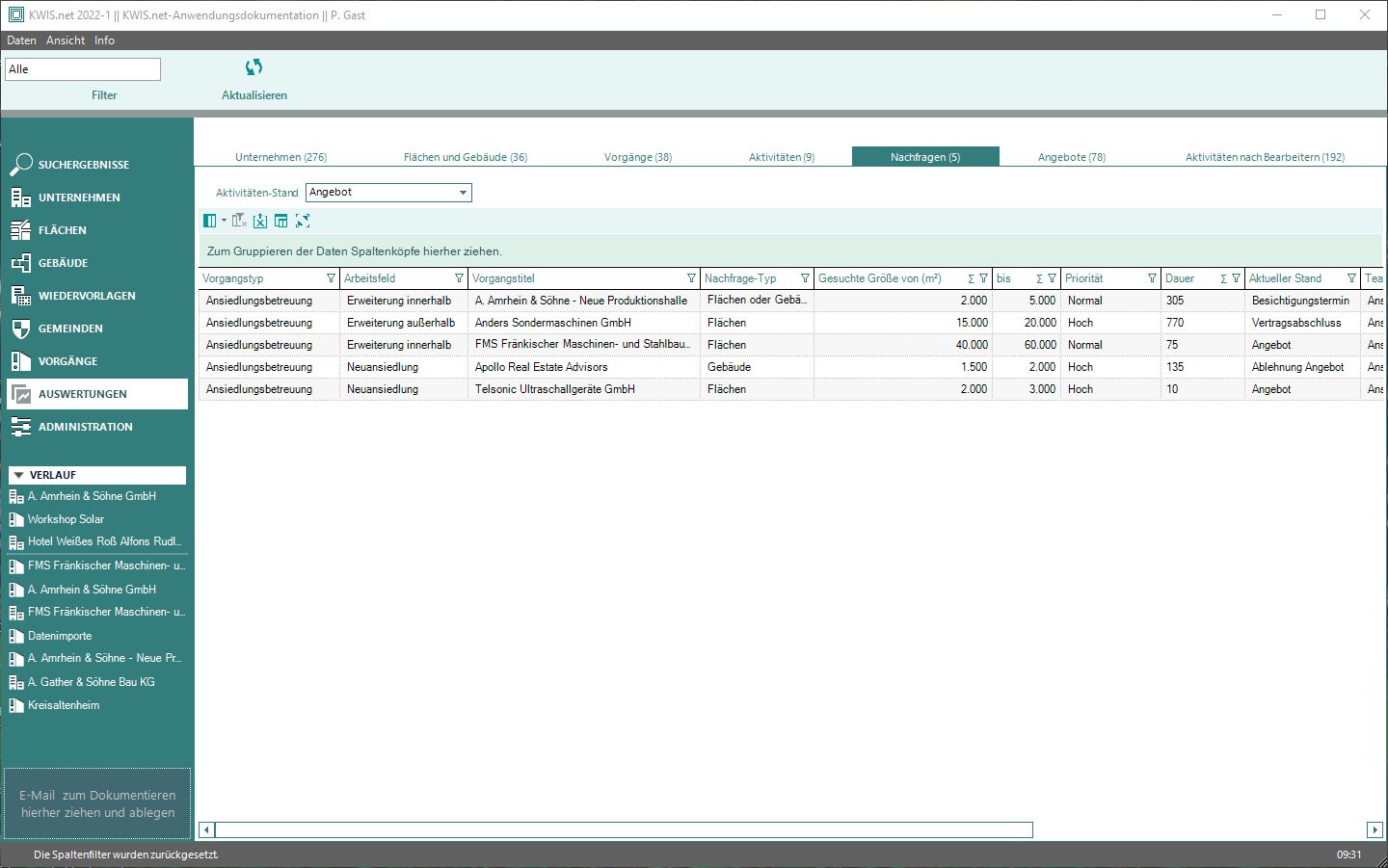The width and height of the screenshot is (1388, 868).
Task: Open the Wiedervorlagen sidebar section
Action: click(96, 296)
